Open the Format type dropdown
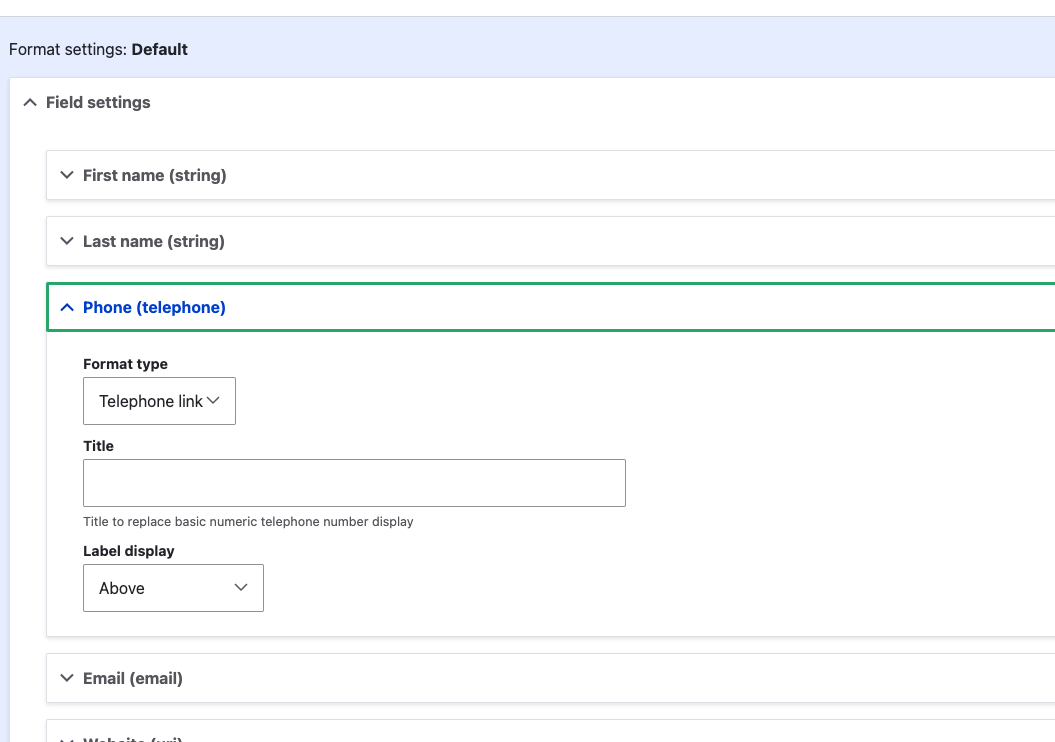Viewport: 1055px width, 742px height. (159, 401)
